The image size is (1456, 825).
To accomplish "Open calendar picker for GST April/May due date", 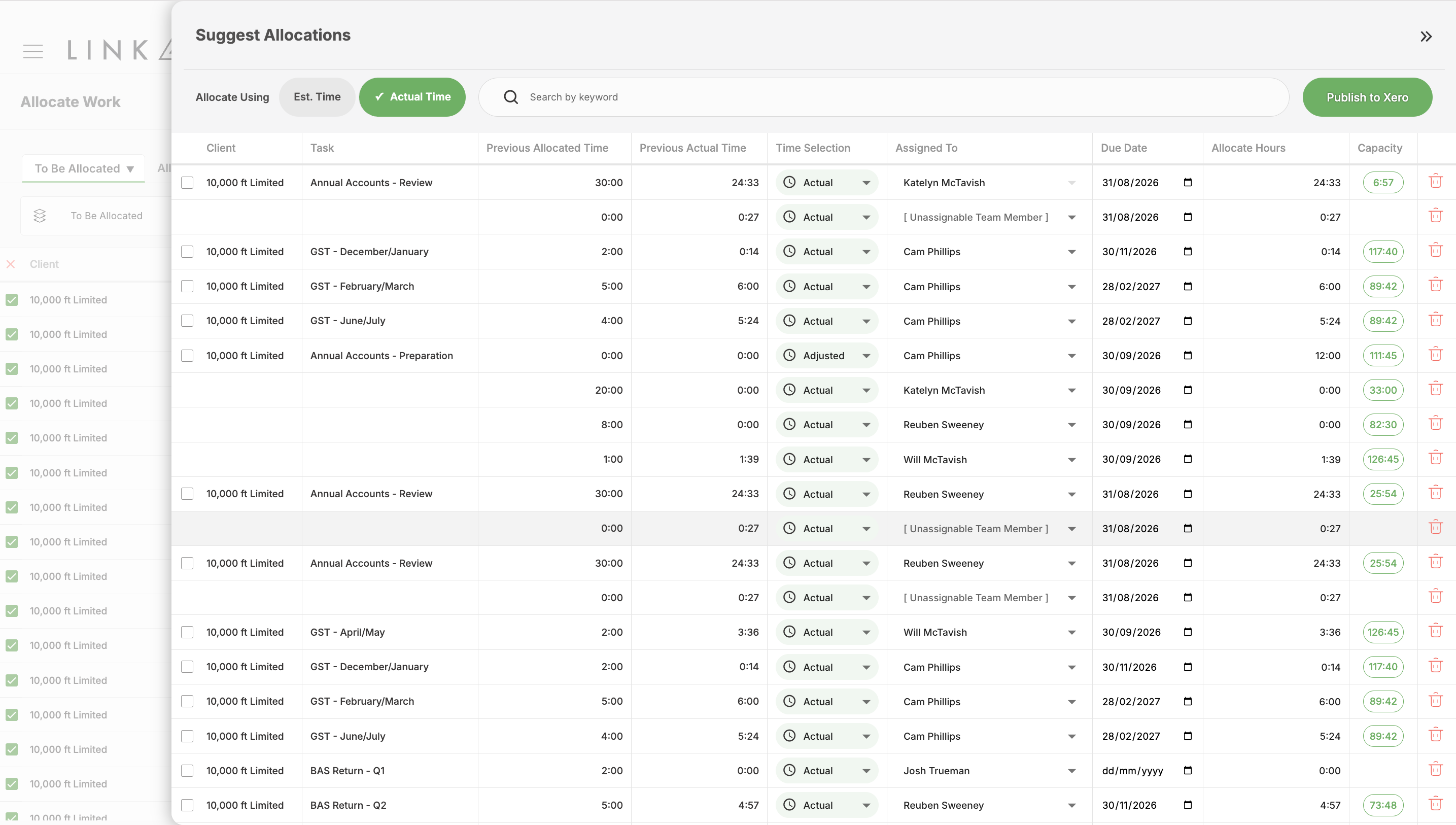I will (x=1188, y=632).
